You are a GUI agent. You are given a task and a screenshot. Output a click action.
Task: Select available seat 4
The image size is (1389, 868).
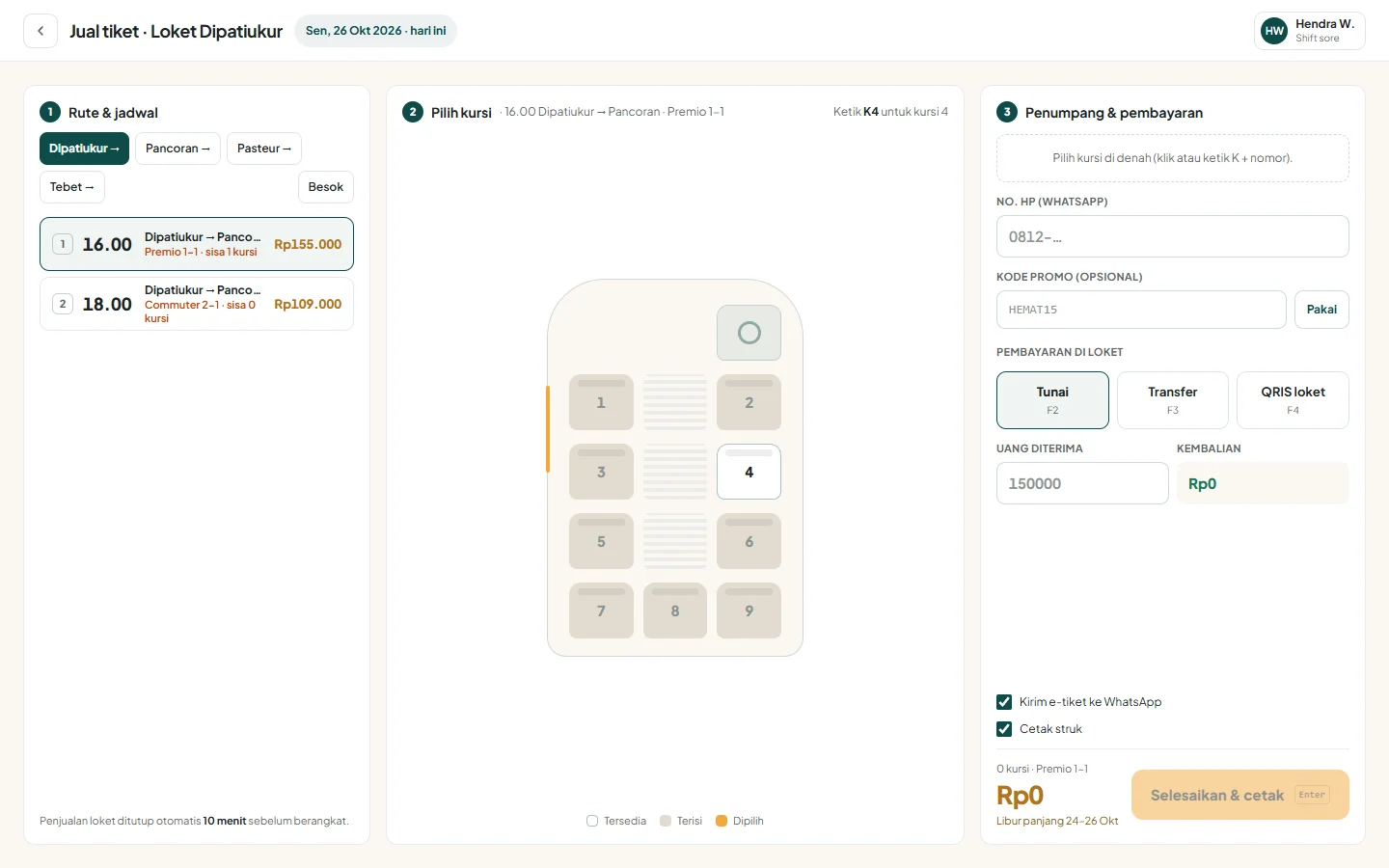click(x=749, y=472)
